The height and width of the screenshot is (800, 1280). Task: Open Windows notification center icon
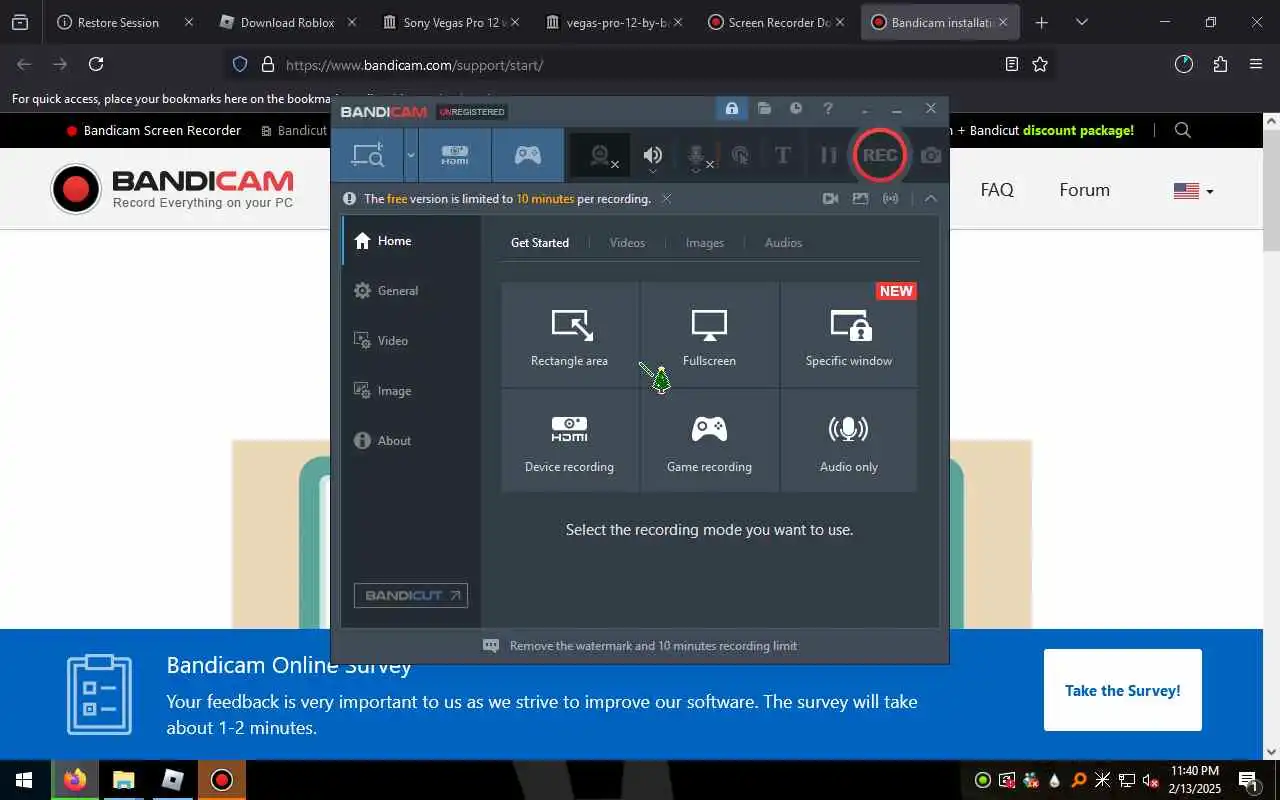pyautogui.click(x=1248, y=781)
